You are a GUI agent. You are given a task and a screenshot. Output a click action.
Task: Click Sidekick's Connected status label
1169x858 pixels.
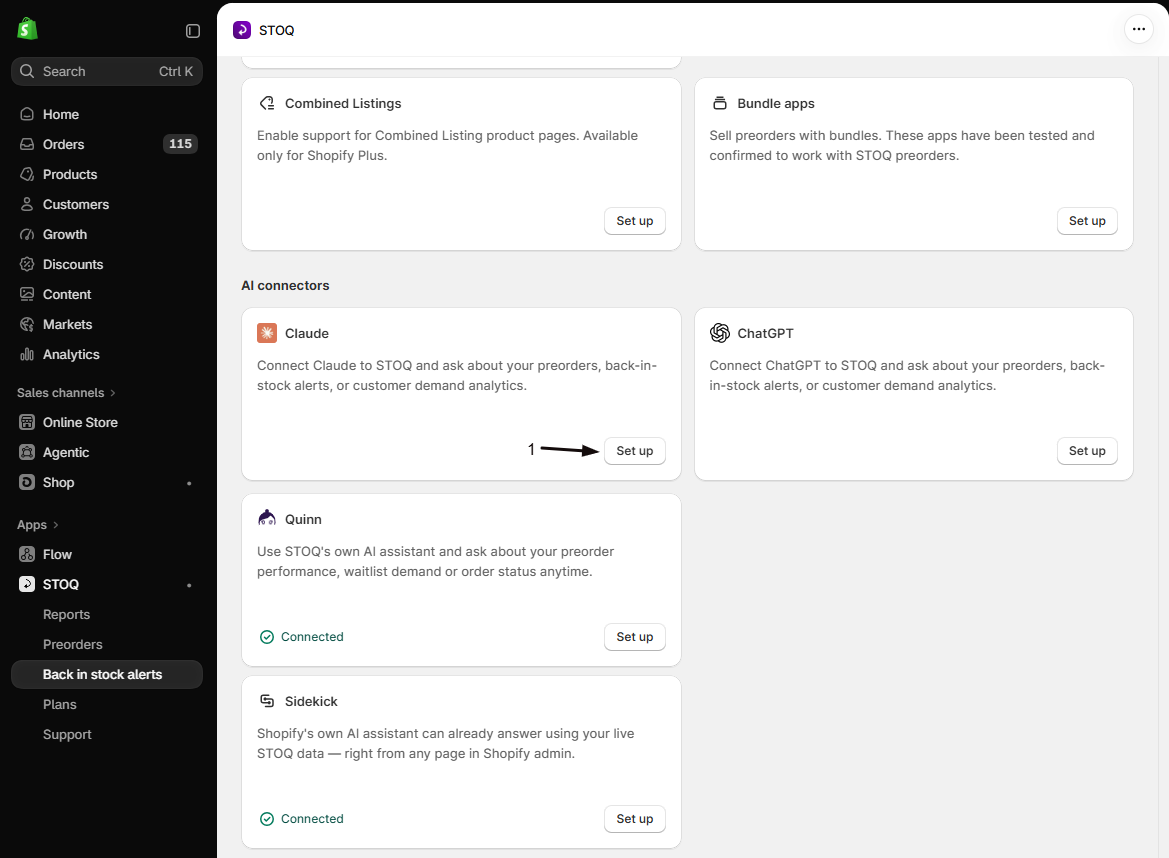(x=301, y=818)
